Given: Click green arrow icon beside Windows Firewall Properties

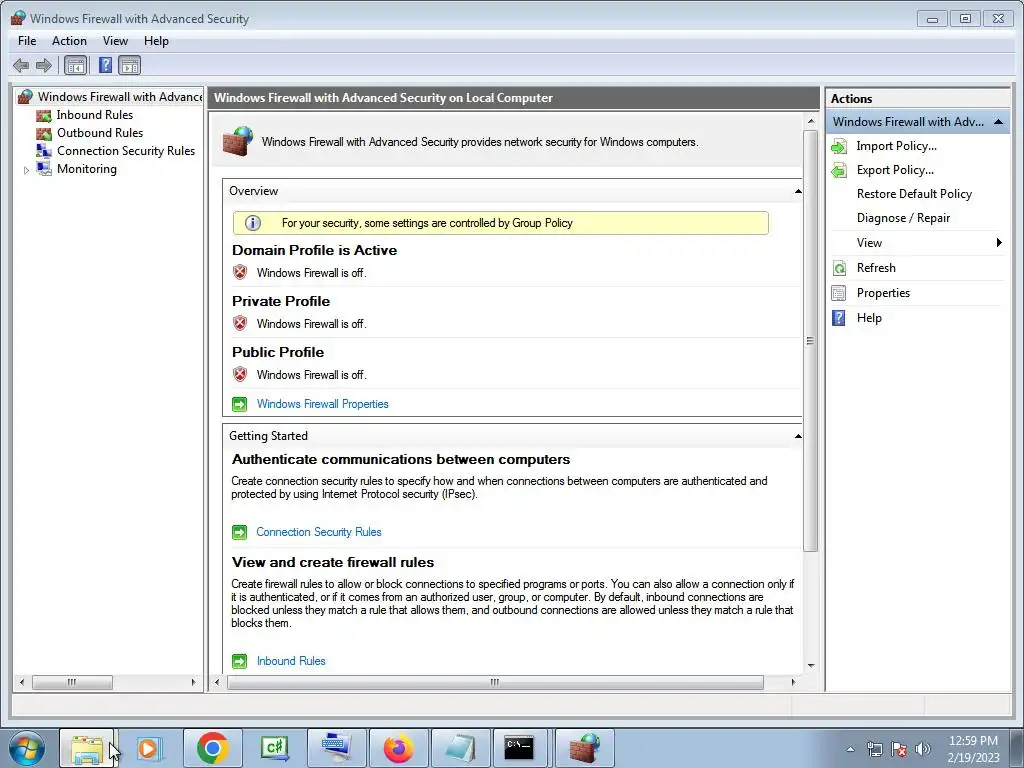Looking at the screenshot, I should pyautogui.click(x=240, y=404).
